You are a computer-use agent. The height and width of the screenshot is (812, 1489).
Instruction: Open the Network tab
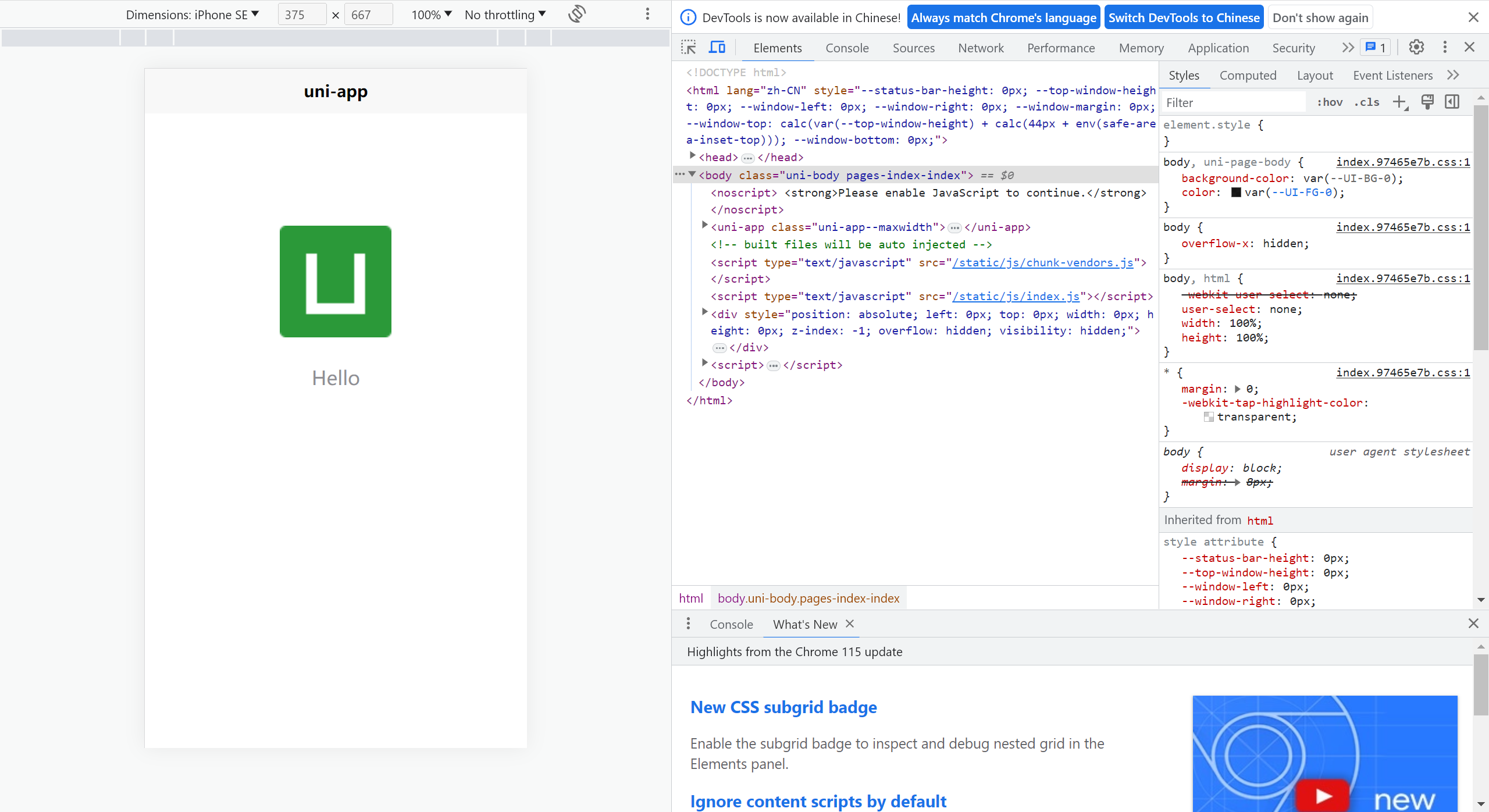coord(981,48)
